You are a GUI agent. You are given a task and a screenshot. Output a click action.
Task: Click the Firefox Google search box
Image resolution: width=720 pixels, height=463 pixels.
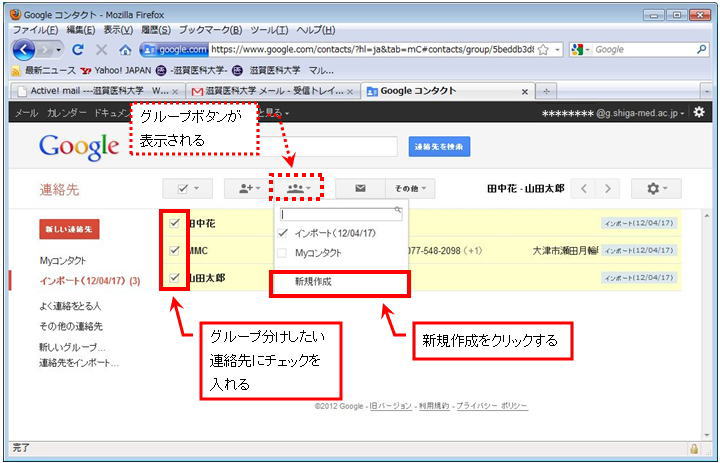click(x=645, y=50)
